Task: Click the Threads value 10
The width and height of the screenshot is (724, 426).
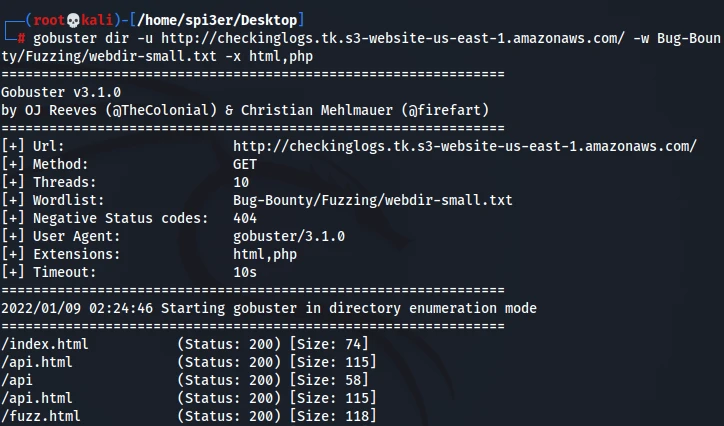Action: tap(241, 182)
